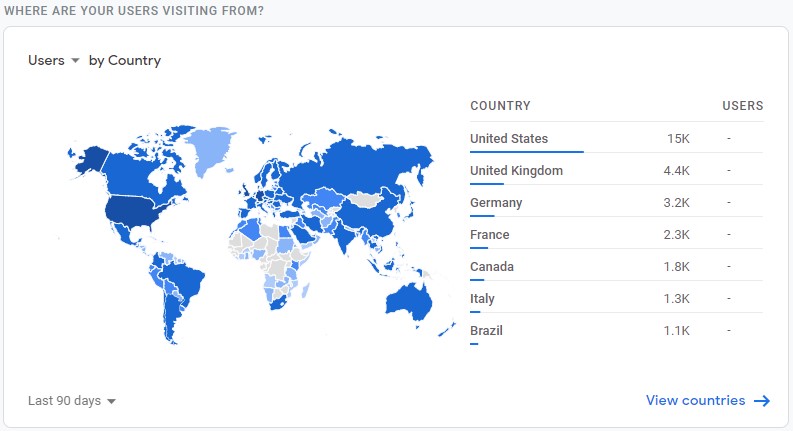Viewport: 793px width, 431px height.
Task: Open the Users metric dropdown
Action: (54, 60)
